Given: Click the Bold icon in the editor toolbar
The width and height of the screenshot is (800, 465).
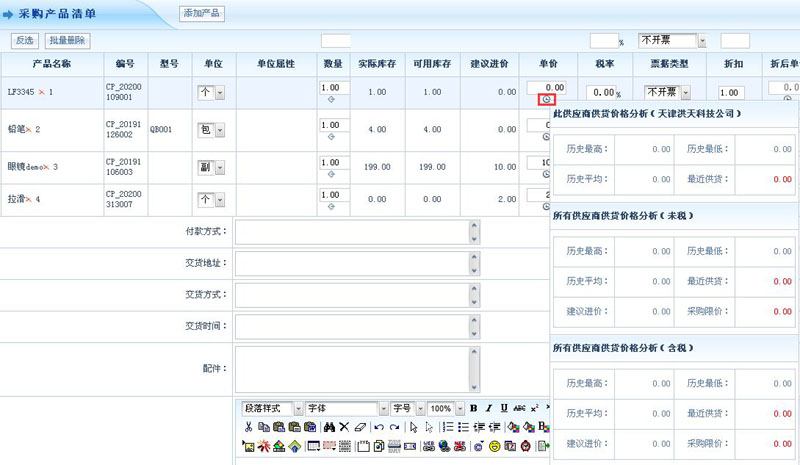Looking at the screenshot, I should pyautogui.click(x=473, y=409).
